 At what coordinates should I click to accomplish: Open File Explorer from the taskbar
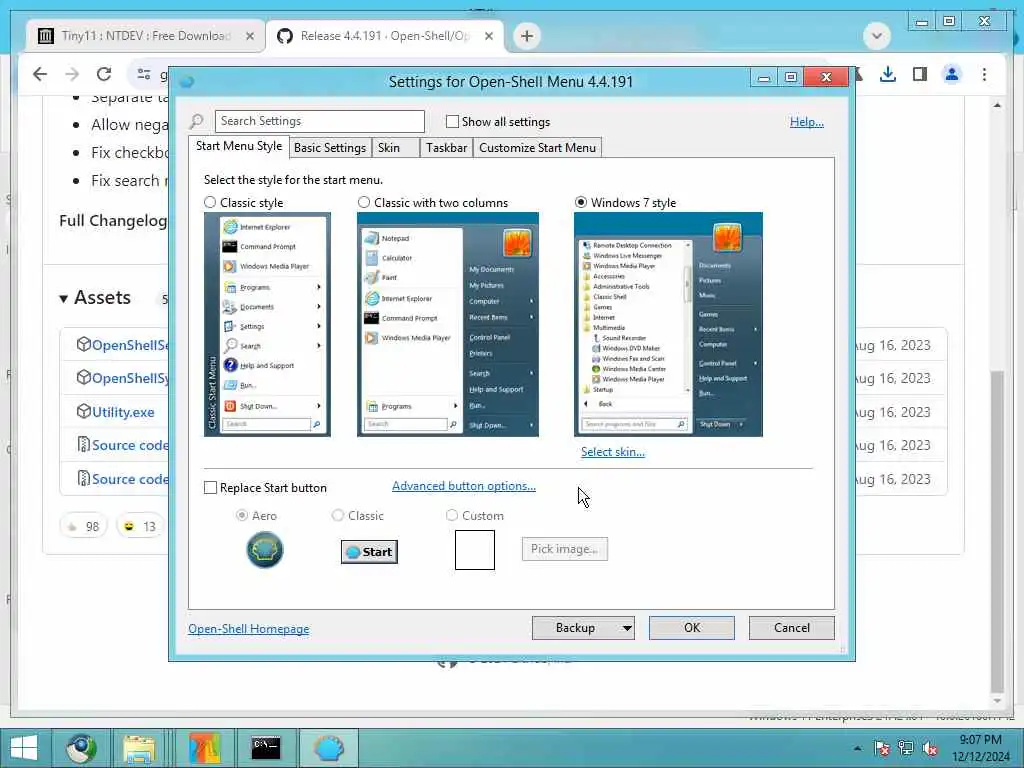click(139, 748)
